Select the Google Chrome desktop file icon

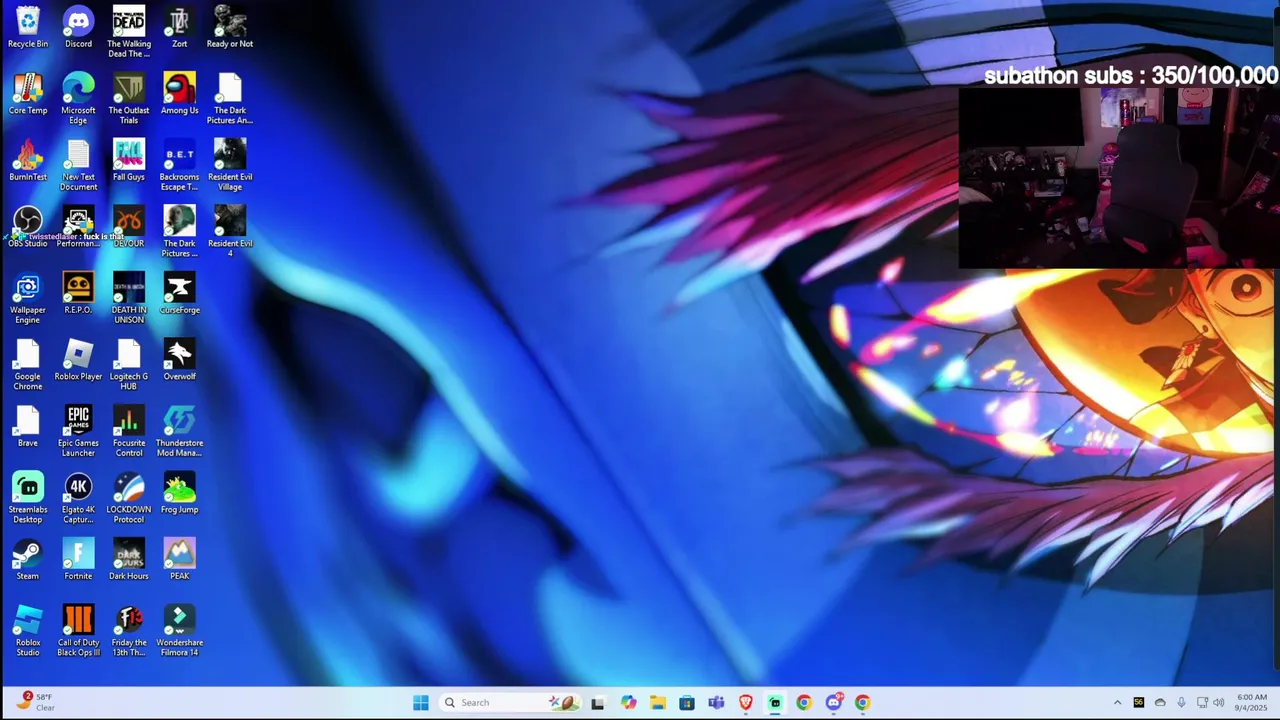pyautogui.click(x=28, y=365)
